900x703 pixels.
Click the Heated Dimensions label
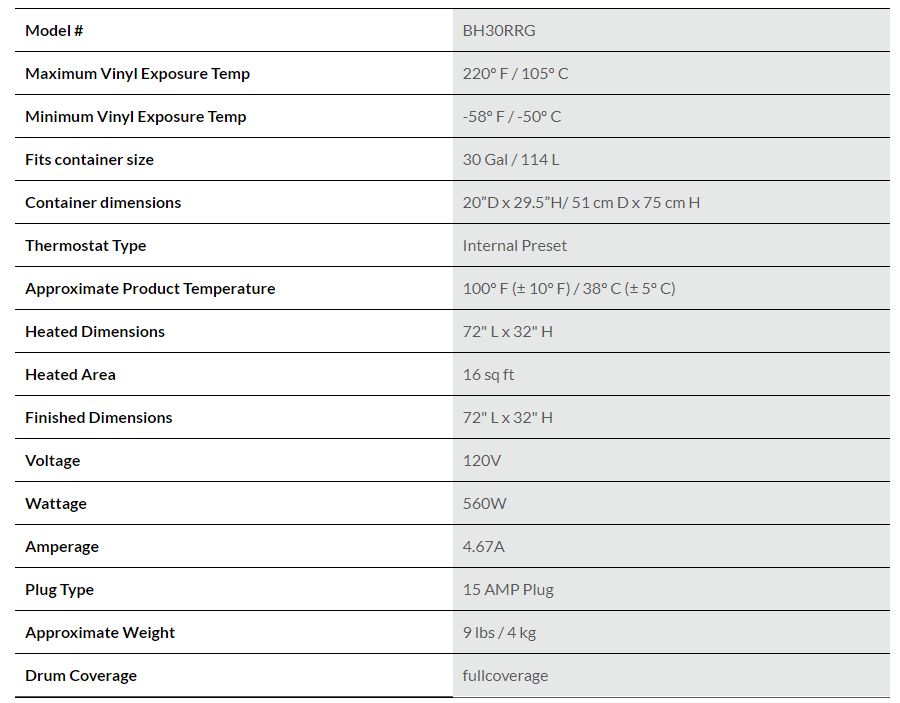(95, 332)
